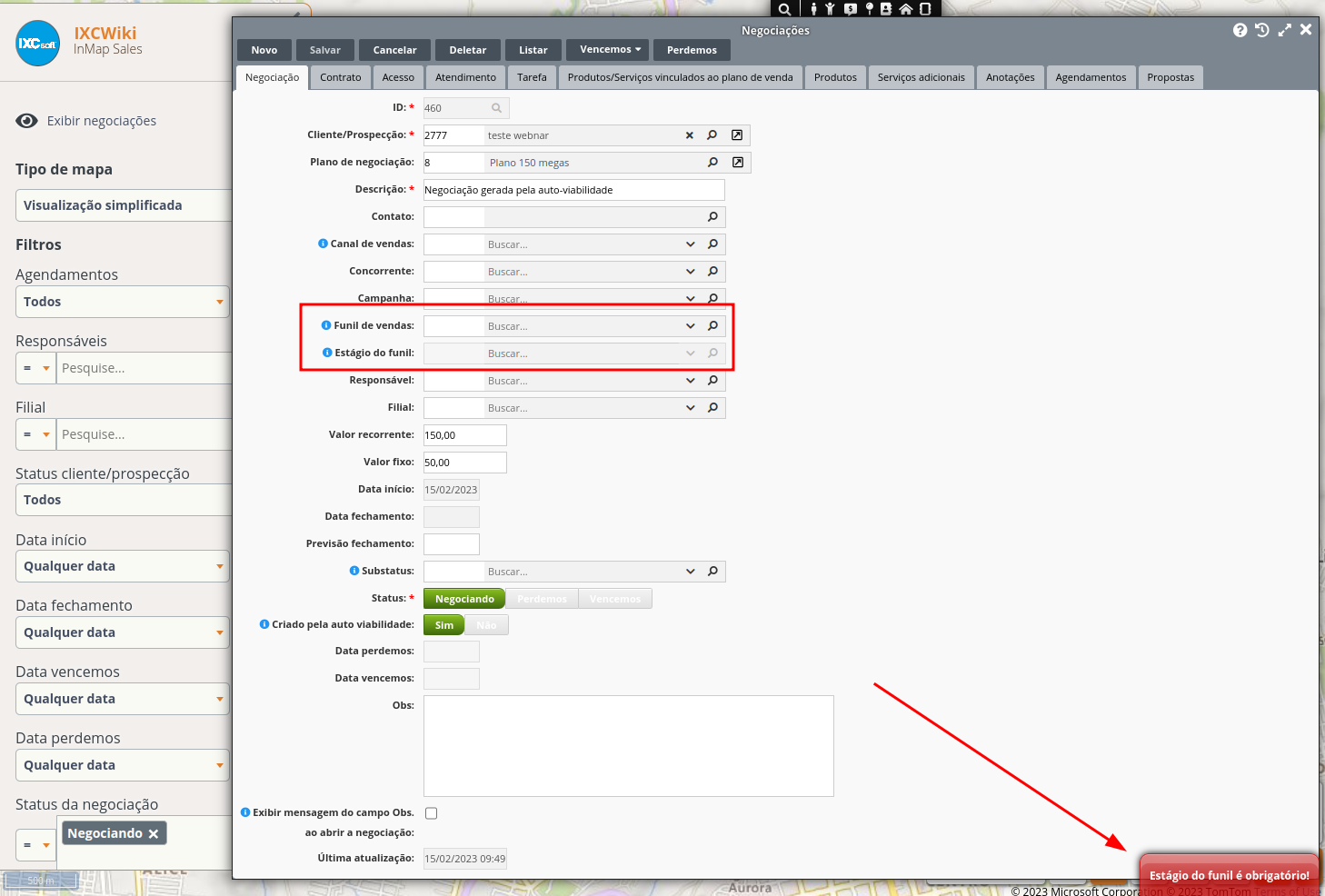
Task: Open the Anotações tab
Action: [1011, 77]
